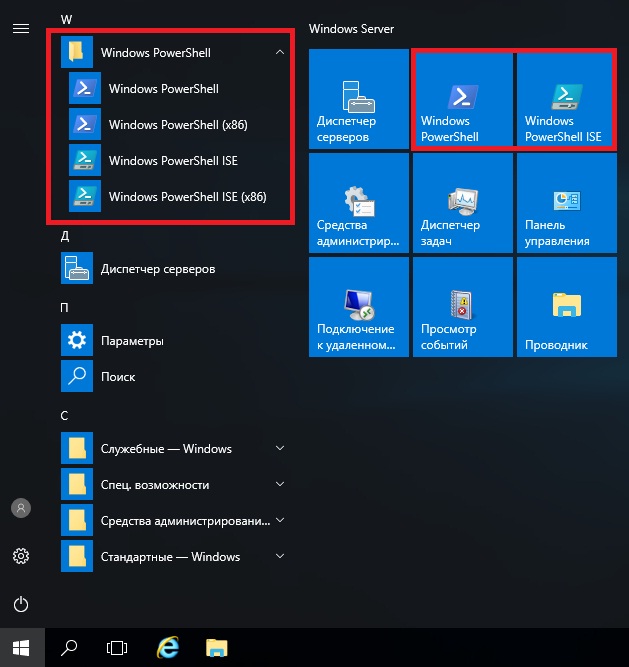Viewport: 629px width, 667px height.
Task: Open Task View on the taskbar
Action: pyautogui.click(x=117, y=648)
